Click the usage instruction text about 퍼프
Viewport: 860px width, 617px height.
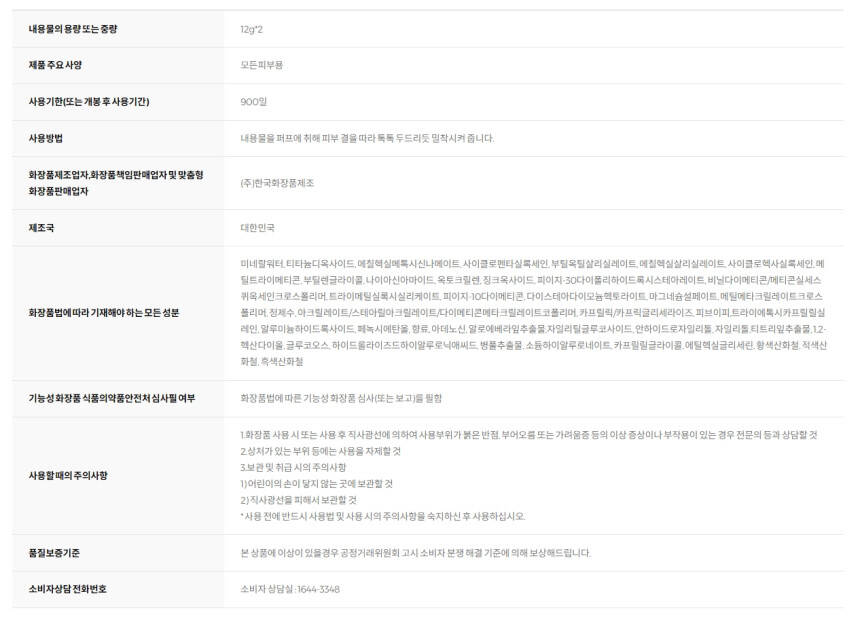(x=367, y=138)
